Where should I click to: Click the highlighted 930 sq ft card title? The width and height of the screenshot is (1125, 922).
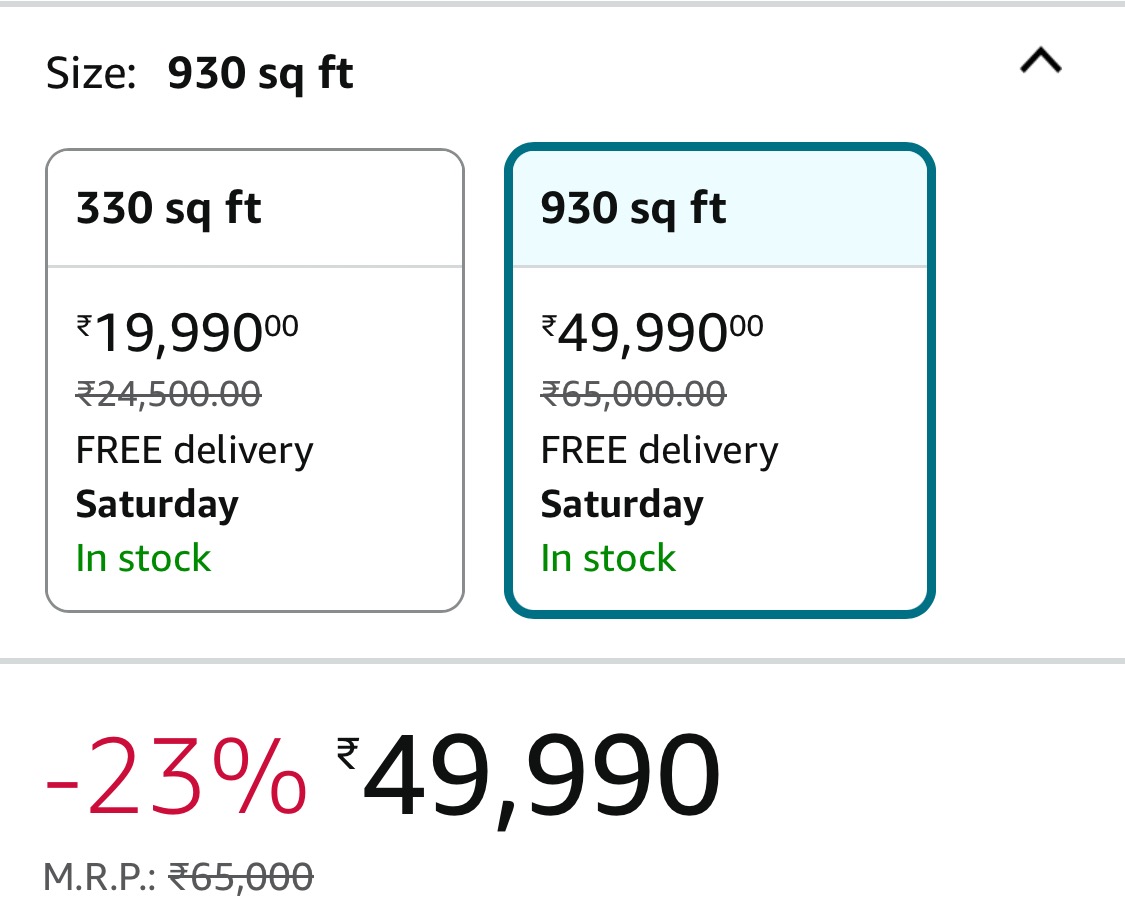(634, 209)
